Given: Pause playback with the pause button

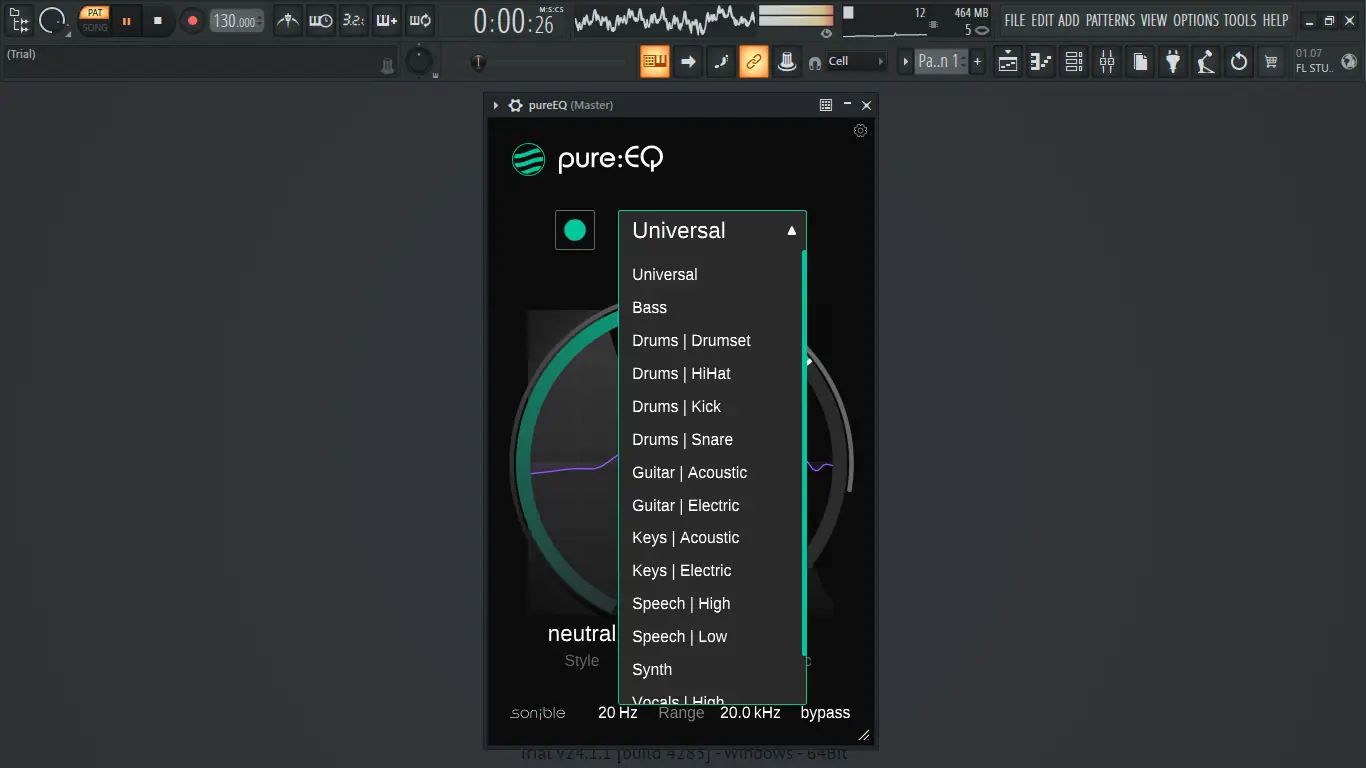Looking at the screenshot, I should point(126,20).
